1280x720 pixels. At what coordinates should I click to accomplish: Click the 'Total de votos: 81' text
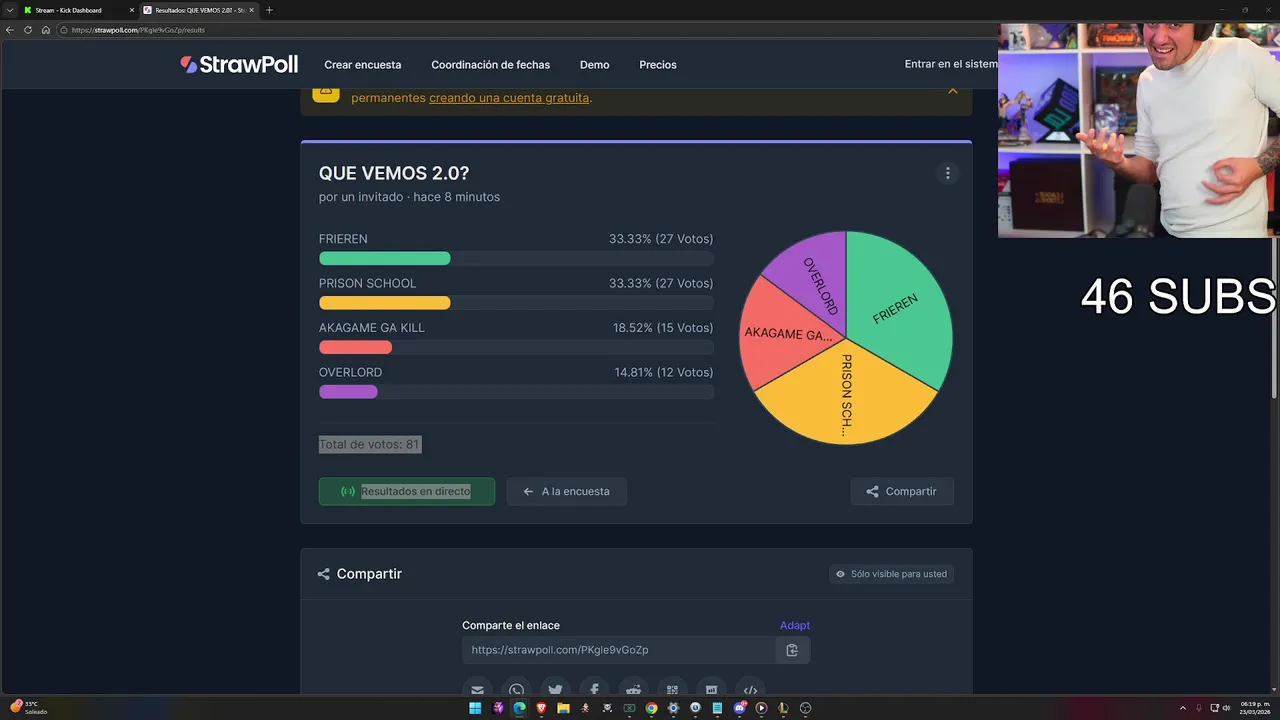(370, 444)
